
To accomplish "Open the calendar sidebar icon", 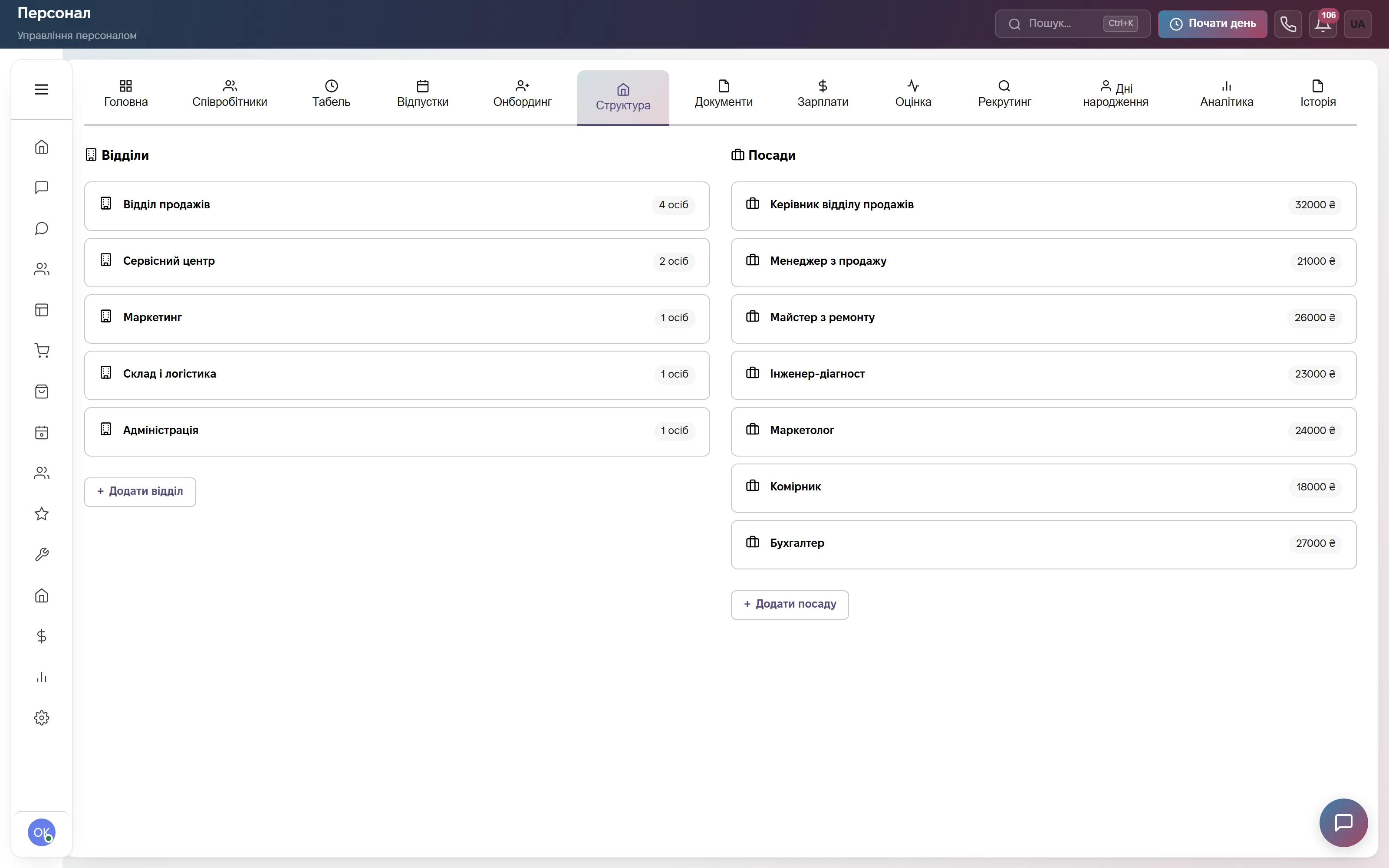I will point(41,432).
